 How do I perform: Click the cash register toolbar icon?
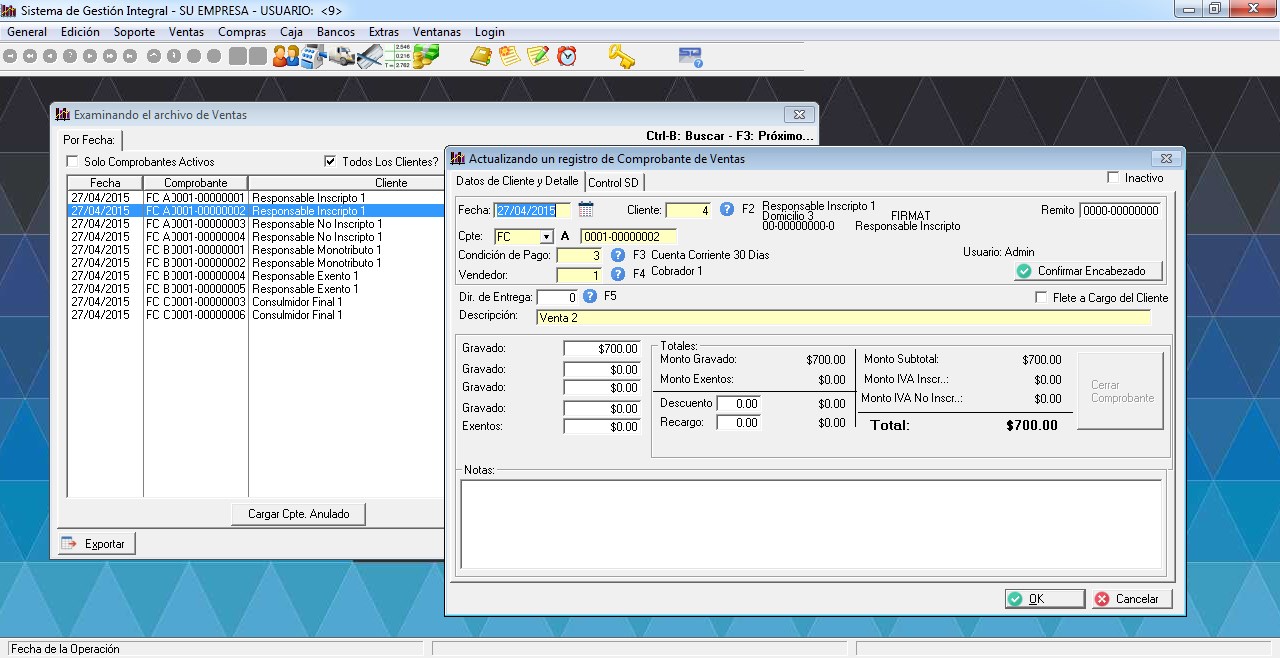coord(314,57)
